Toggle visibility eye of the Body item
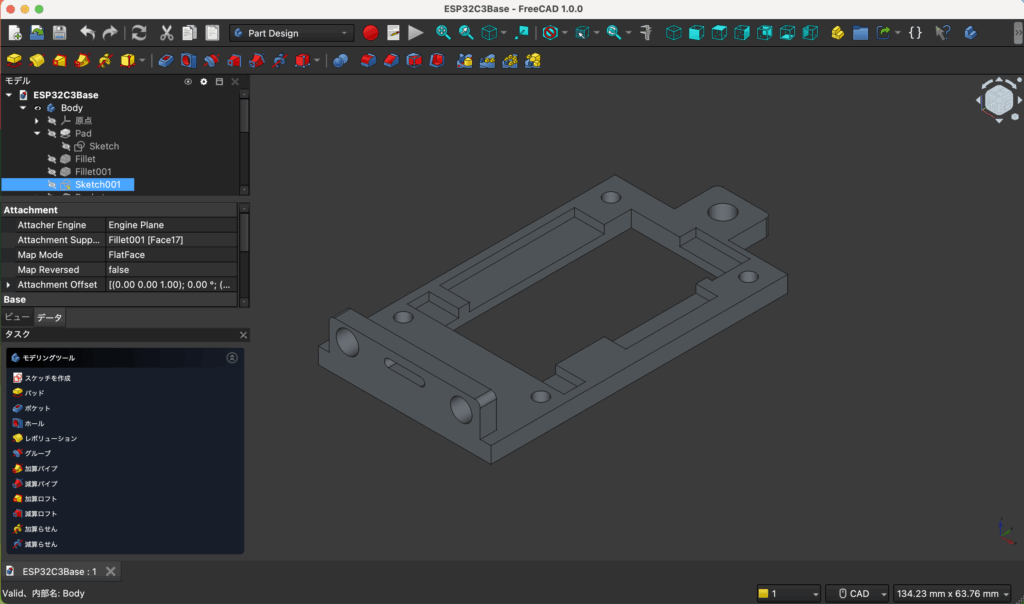 click(x=38, y=108)
